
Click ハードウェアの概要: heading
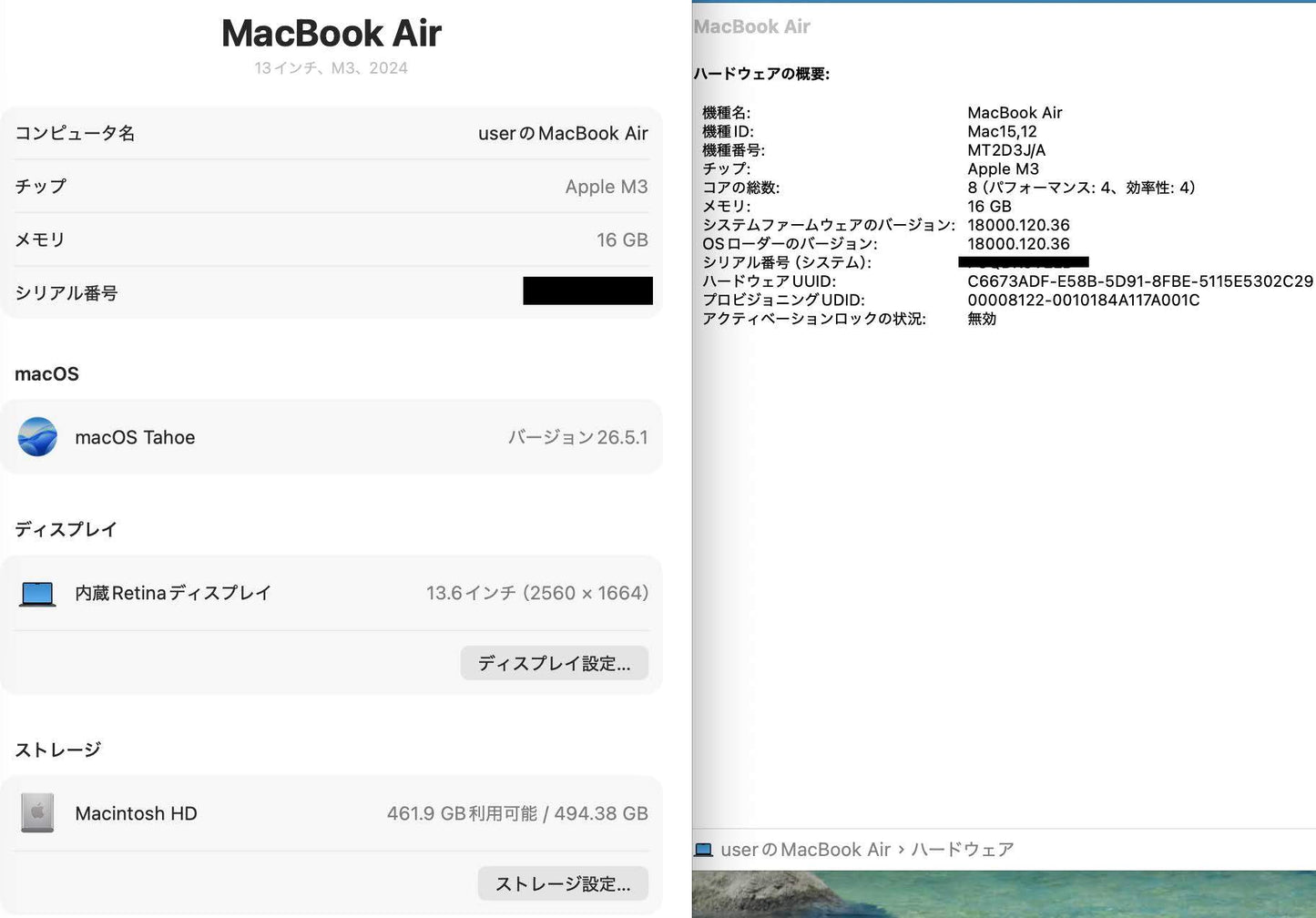761,74
